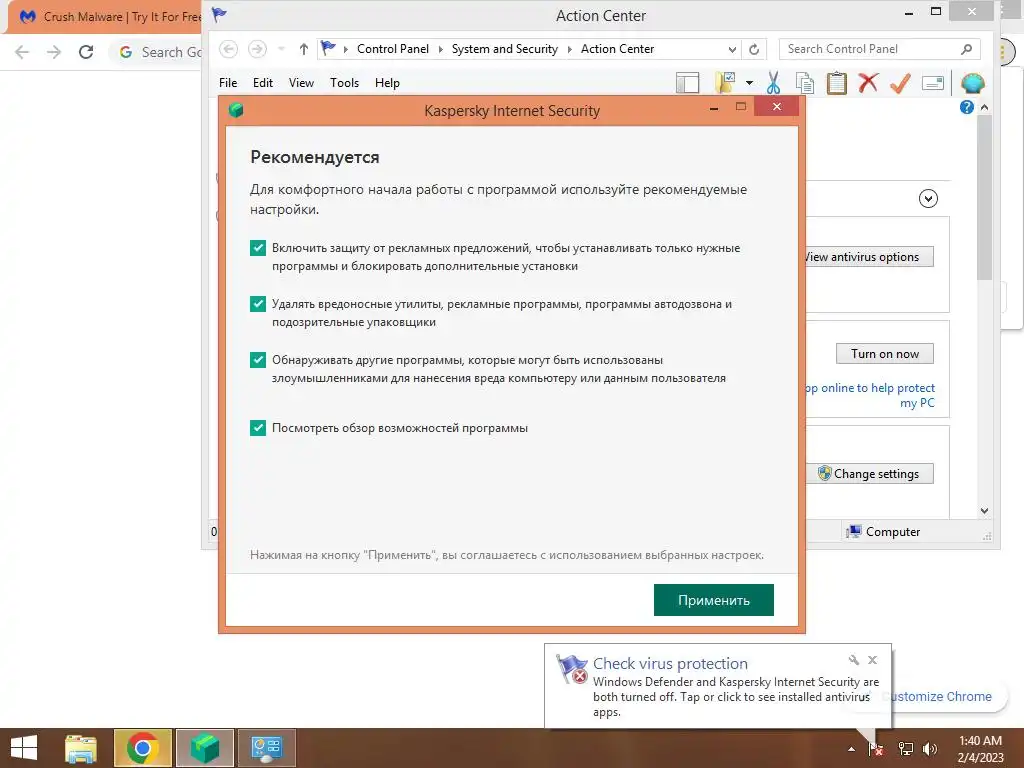Screen dimensions: 1024x768
Task: Open the Edit menu in Action Center
Action: (263, 83)
